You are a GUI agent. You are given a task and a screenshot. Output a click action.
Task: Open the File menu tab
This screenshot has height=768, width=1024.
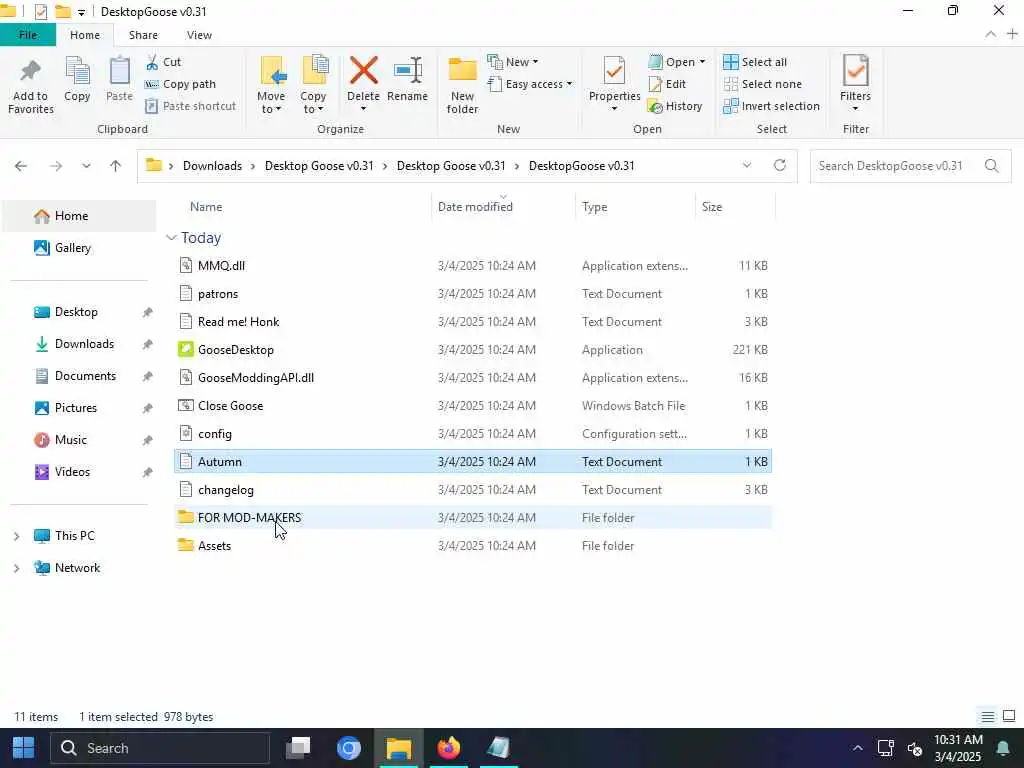click(28, 35)
